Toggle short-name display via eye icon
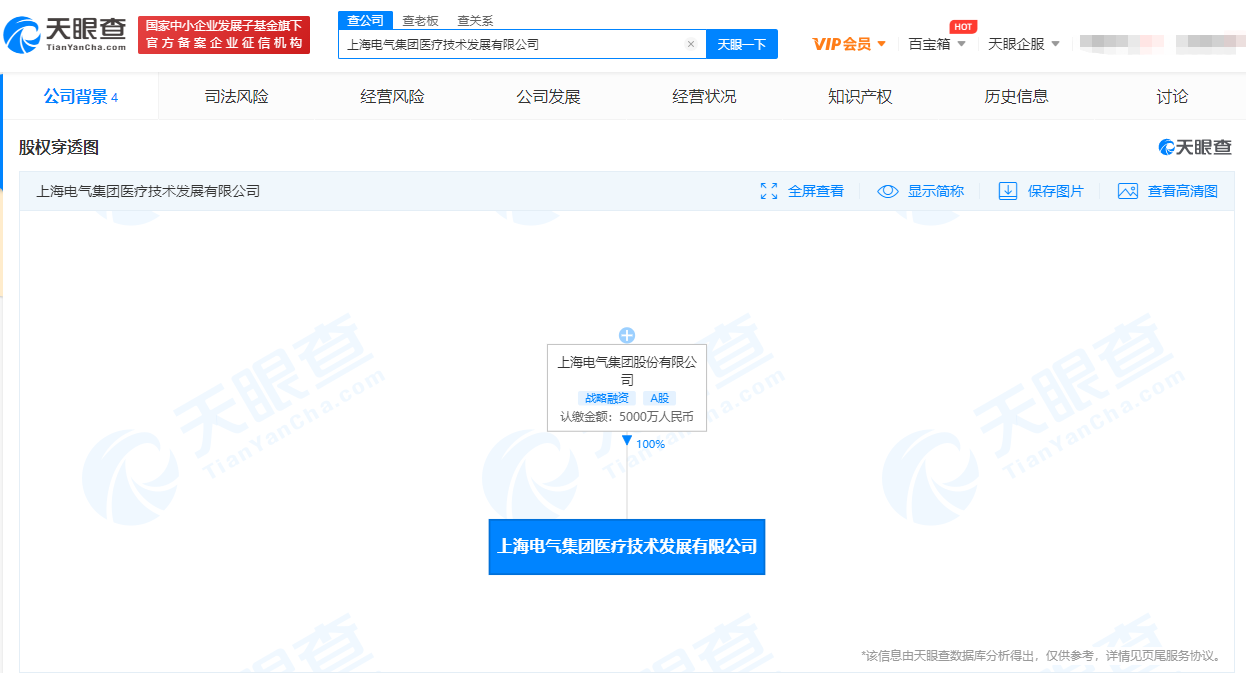The width and height of the screenshot is (1246, 673). [x=887, y=191]
